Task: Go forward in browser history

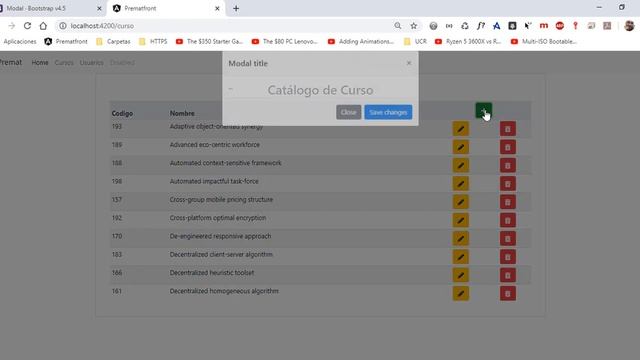Action: click(11, 26)
